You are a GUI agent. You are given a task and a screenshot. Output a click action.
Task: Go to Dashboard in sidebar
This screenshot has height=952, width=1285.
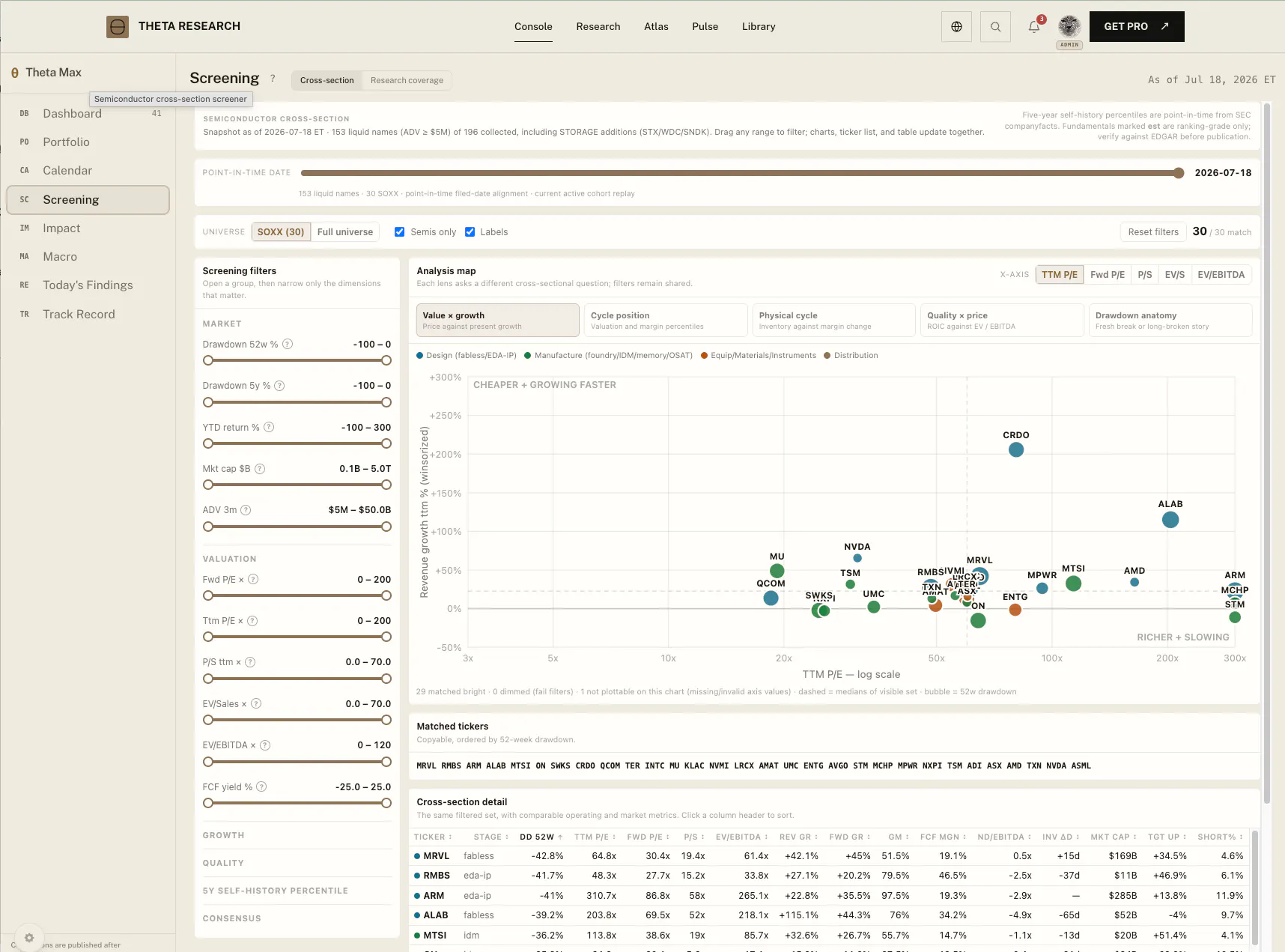pyautogui.click(x=88, y=114)
